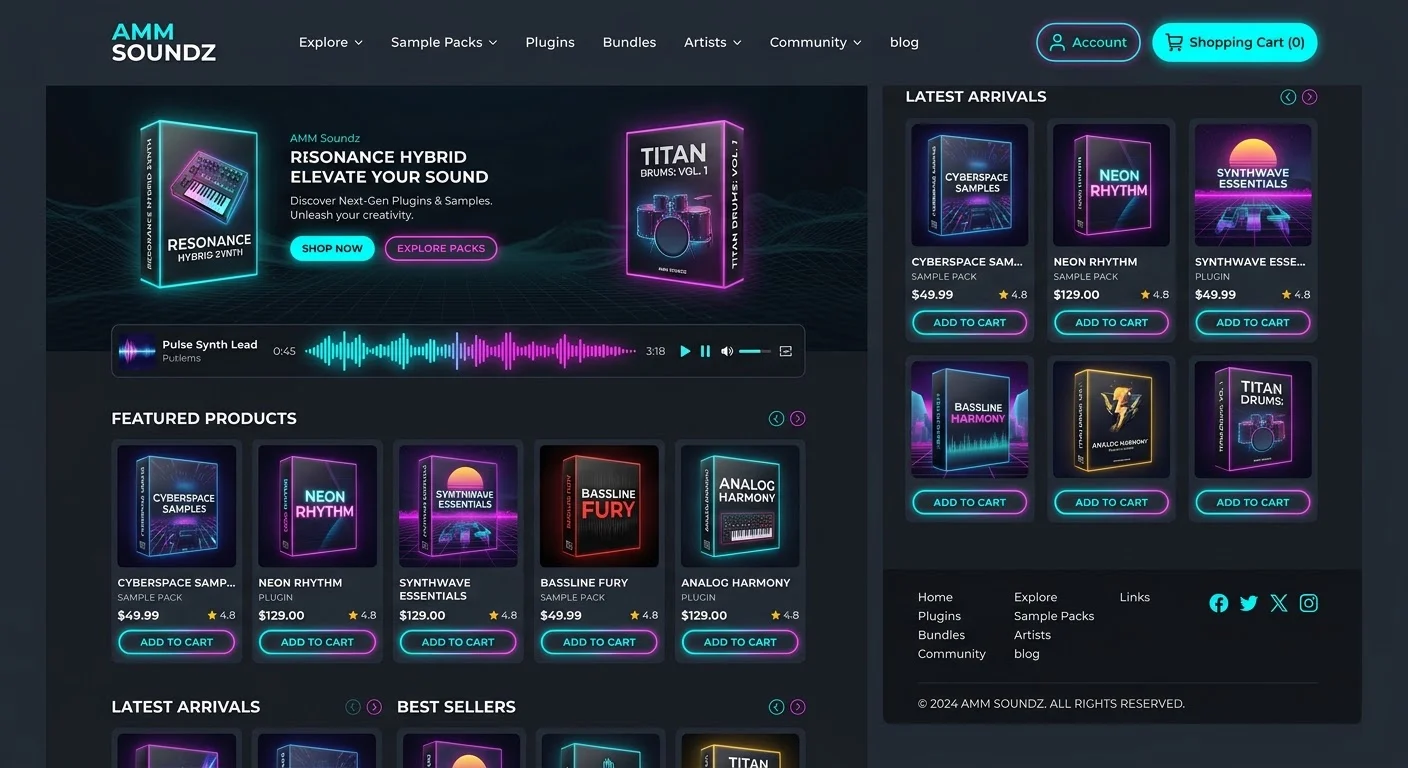Go to Plugins in the top navigation
This screenshot has height=768, width=1408.
(x=550, y=42)
